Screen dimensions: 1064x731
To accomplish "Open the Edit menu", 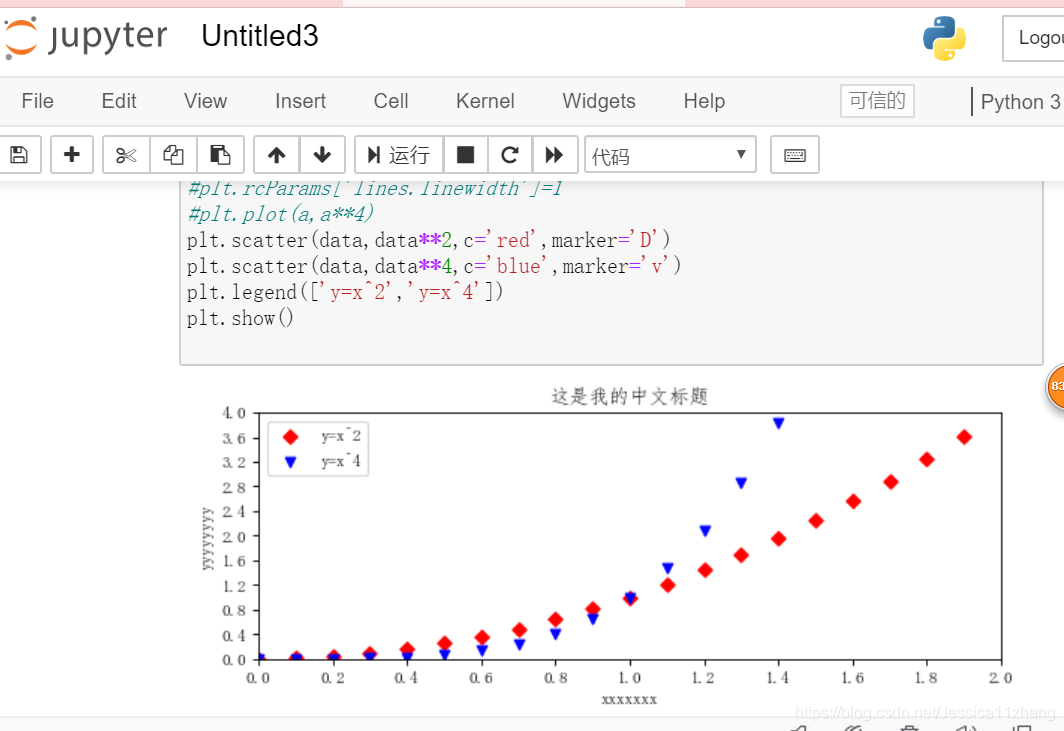I will tap(119, 101).
